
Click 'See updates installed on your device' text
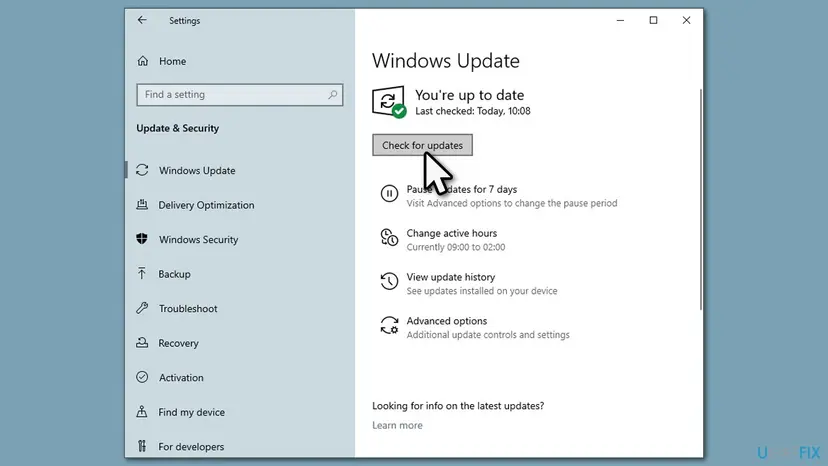(482, 291)
